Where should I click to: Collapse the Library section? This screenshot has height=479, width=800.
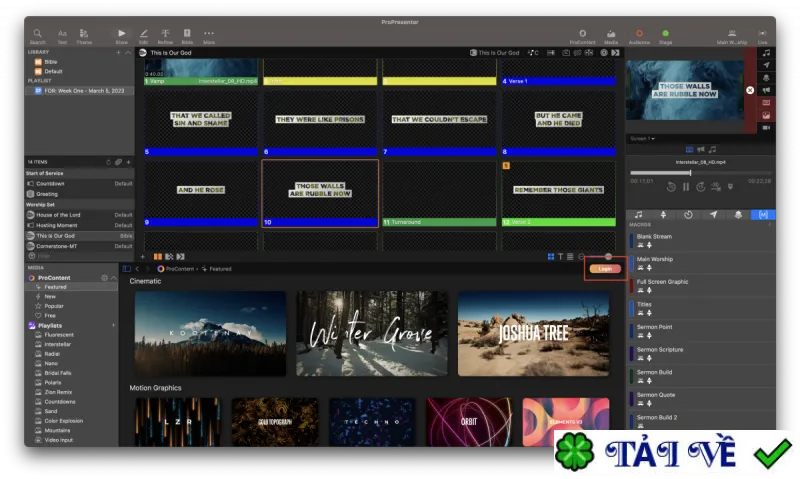click(128, 52)
